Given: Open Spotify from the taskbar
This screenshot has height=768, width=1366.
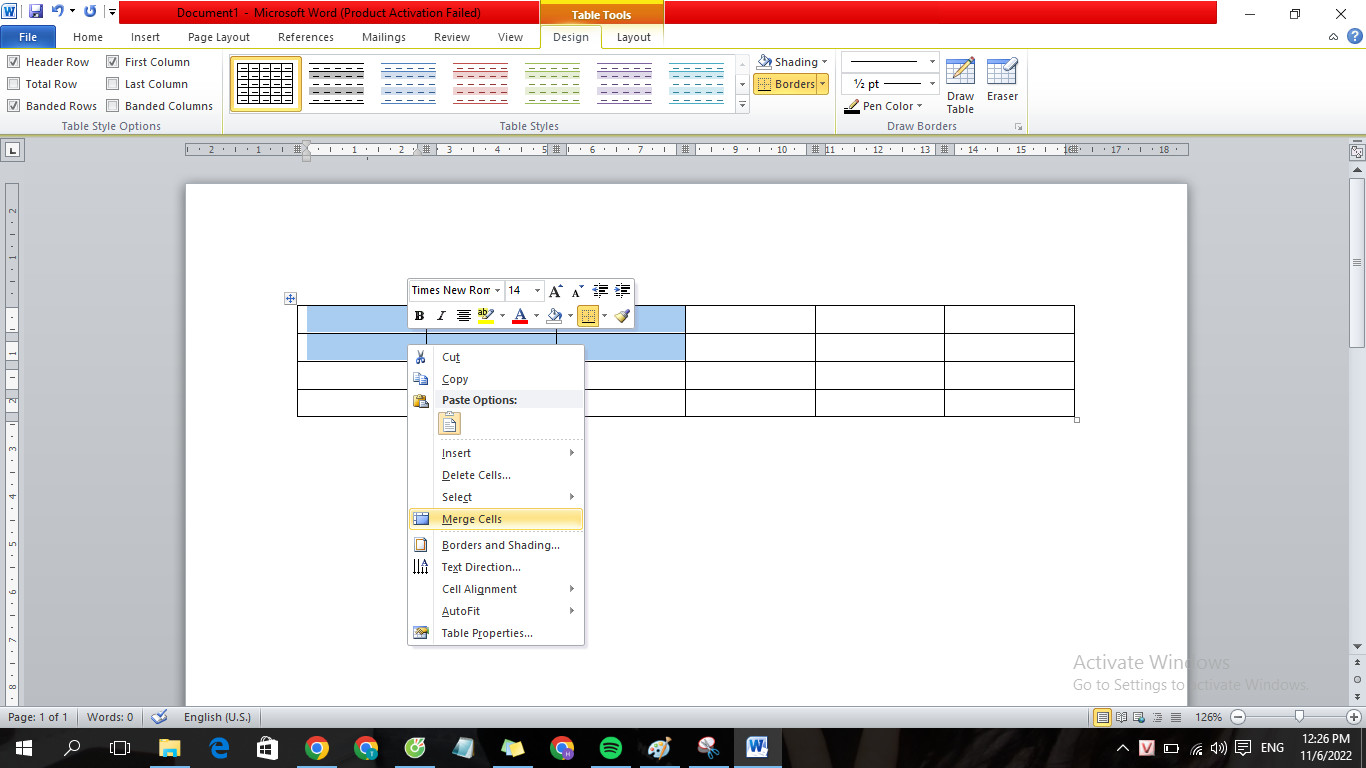Looking at the screenshot, I should point(611,748).
